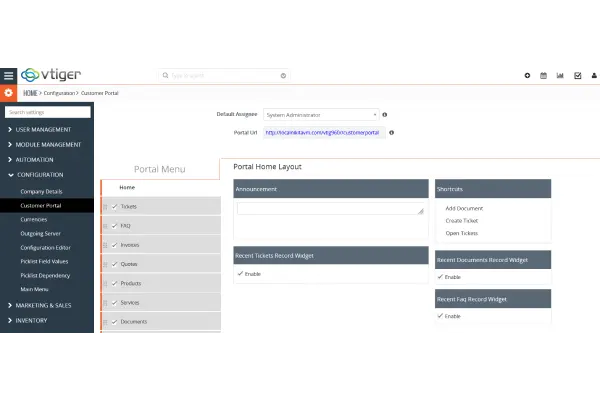The image size is (600, 400).
Task: Click the orange settings gear icon
Action: [x=9, y=93]
